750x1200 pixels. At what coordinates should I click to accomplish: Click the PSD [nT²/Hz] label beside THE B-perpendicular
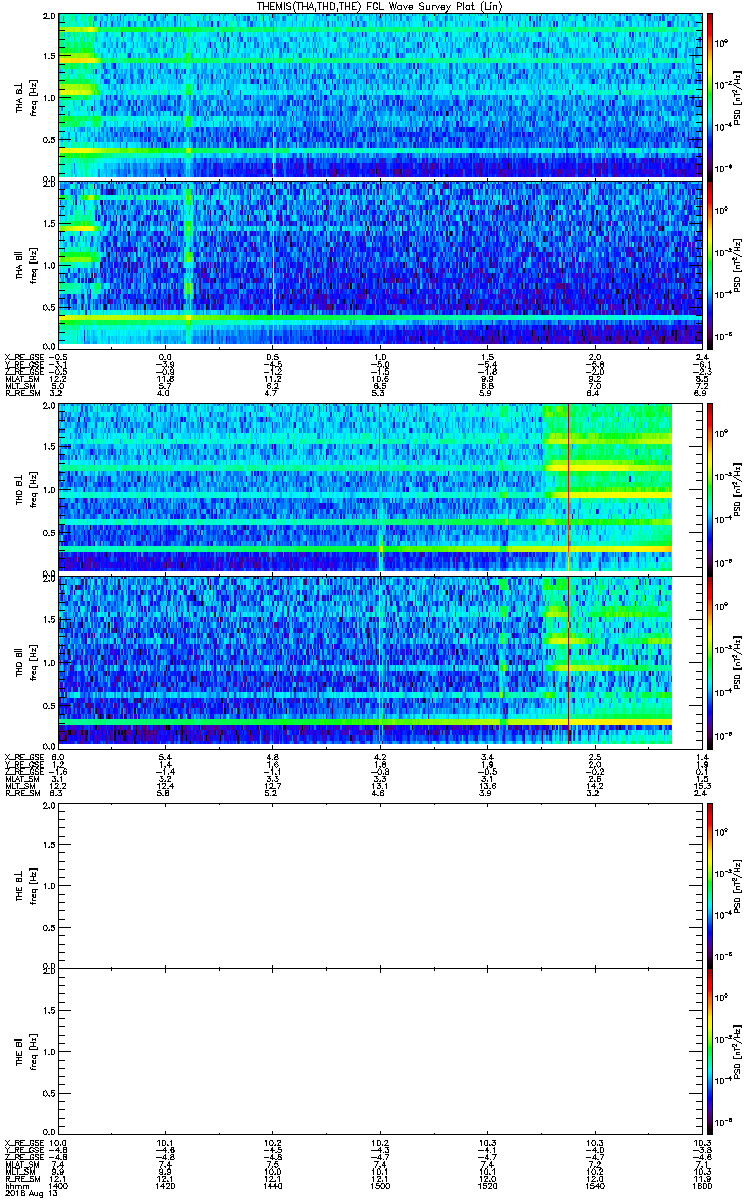738,885
